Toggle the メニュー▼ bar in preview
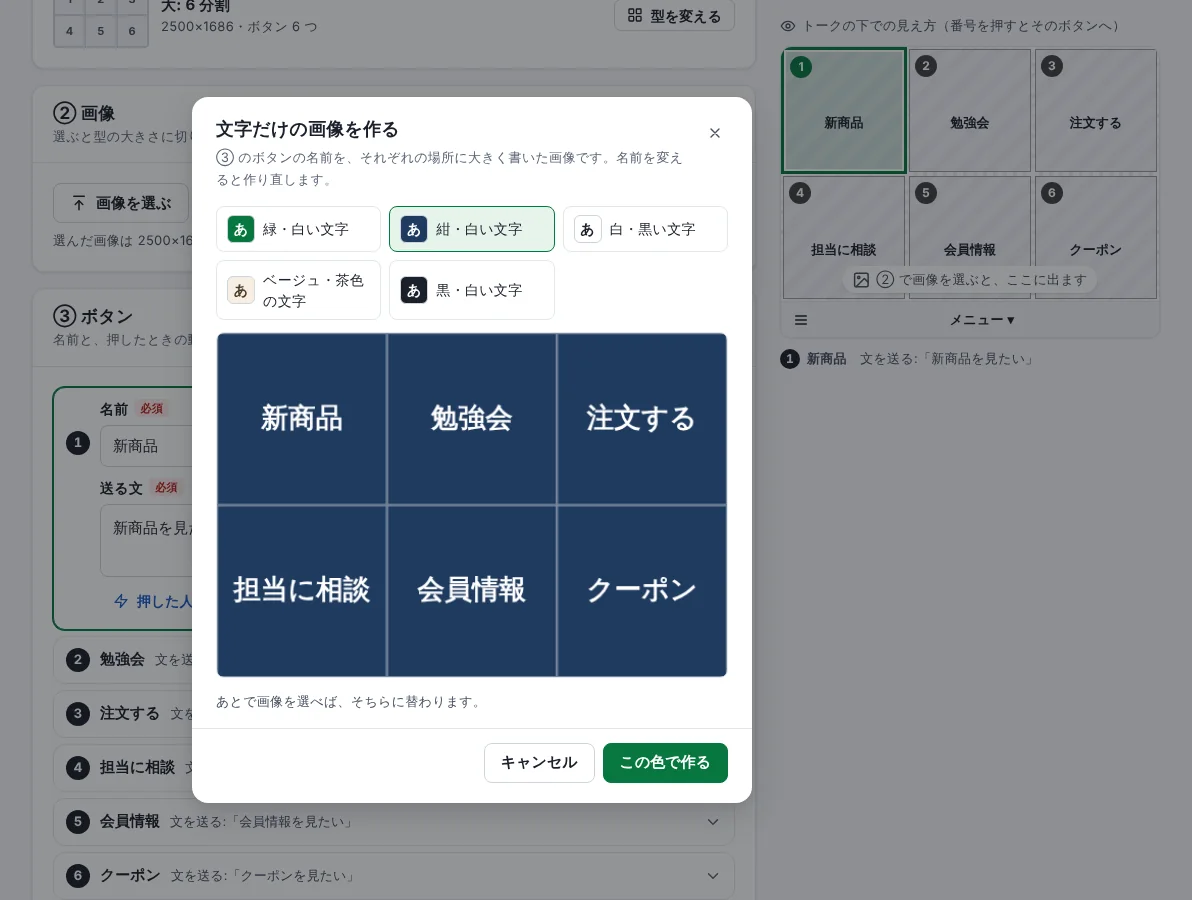Screen dimensions: 1192x900 981,320
